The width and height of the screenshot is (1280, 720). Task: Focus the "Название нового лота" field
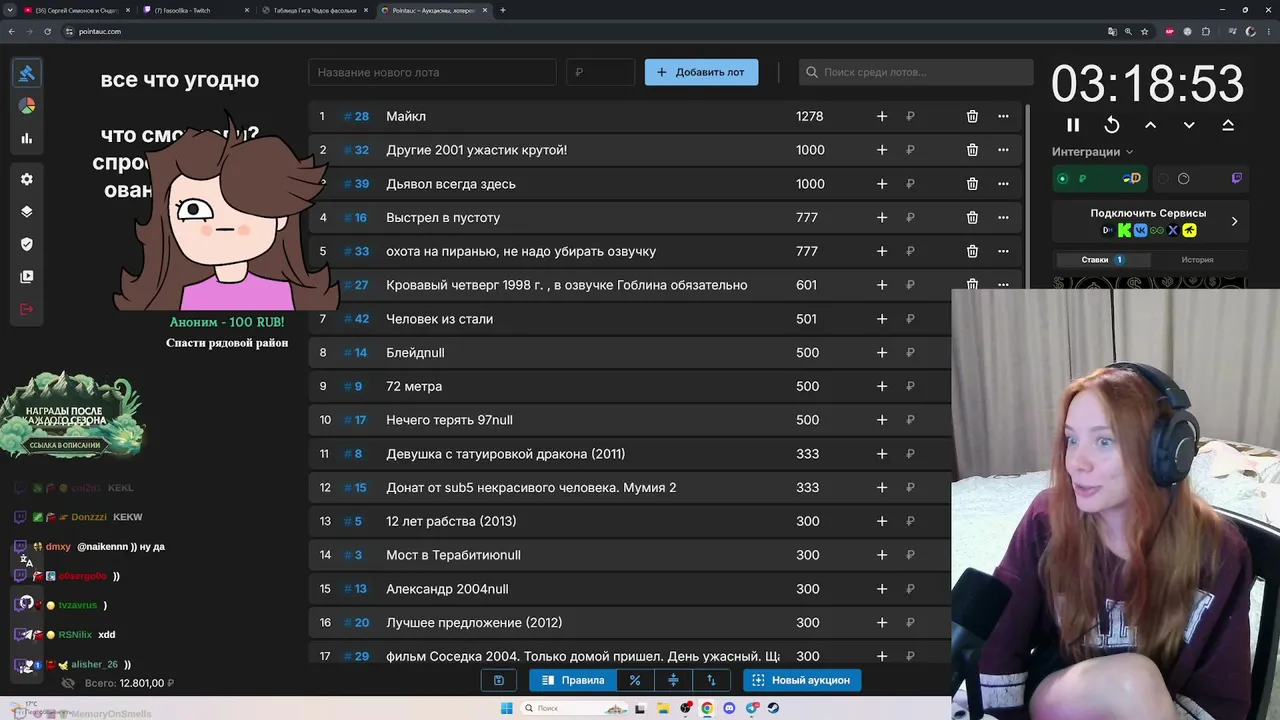[432, 72]
